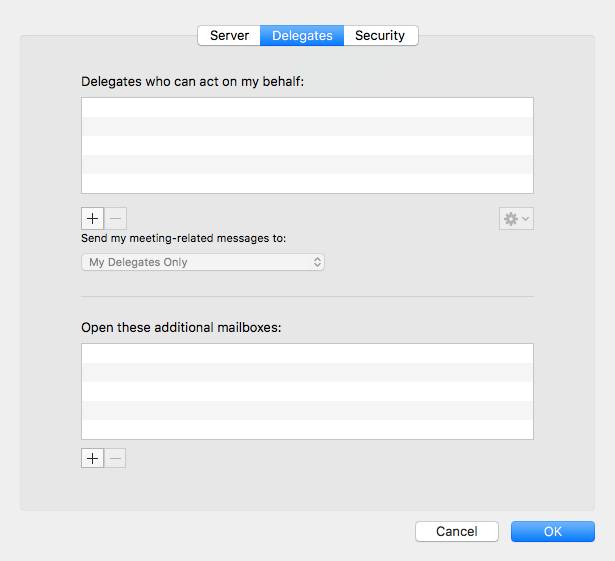
Task: Select the first row in additional mailboxes list
Action: [x=307, y=354]
